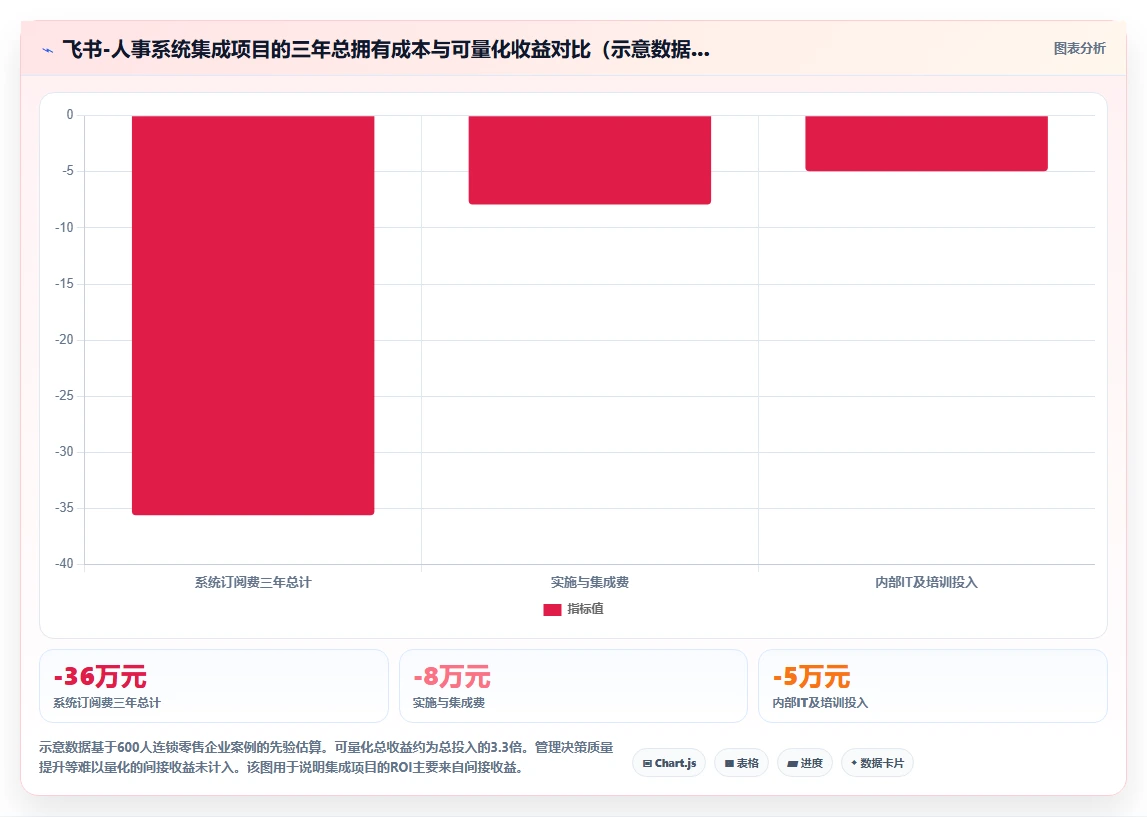Screen dimensions: 1147x817
Task: Click the 数据卡片 tag button
Action: pyautogui.click(x=877, y=763)
